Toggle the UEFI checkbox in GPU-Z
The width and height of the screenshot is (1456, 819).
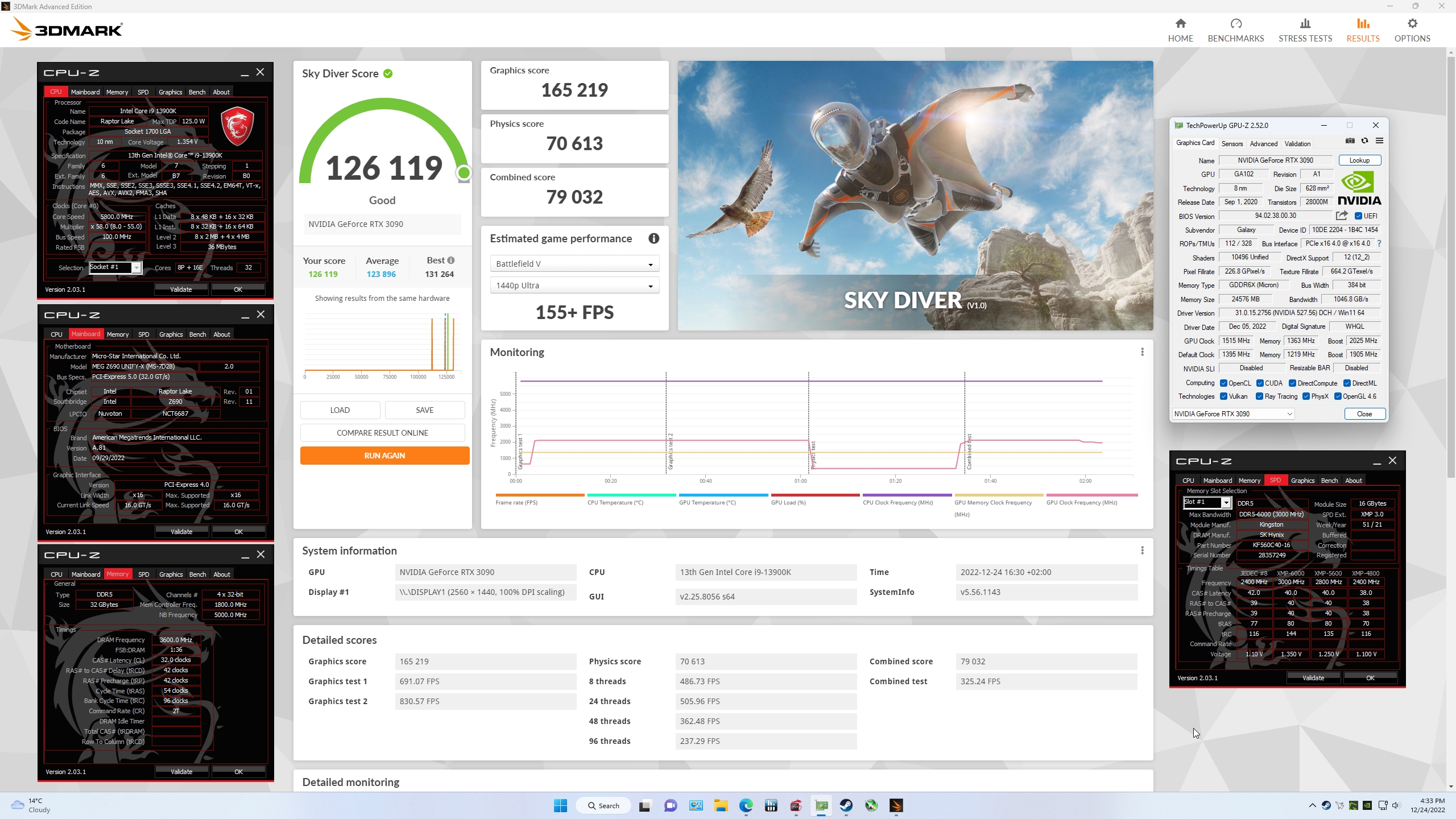coord(1358,216)
